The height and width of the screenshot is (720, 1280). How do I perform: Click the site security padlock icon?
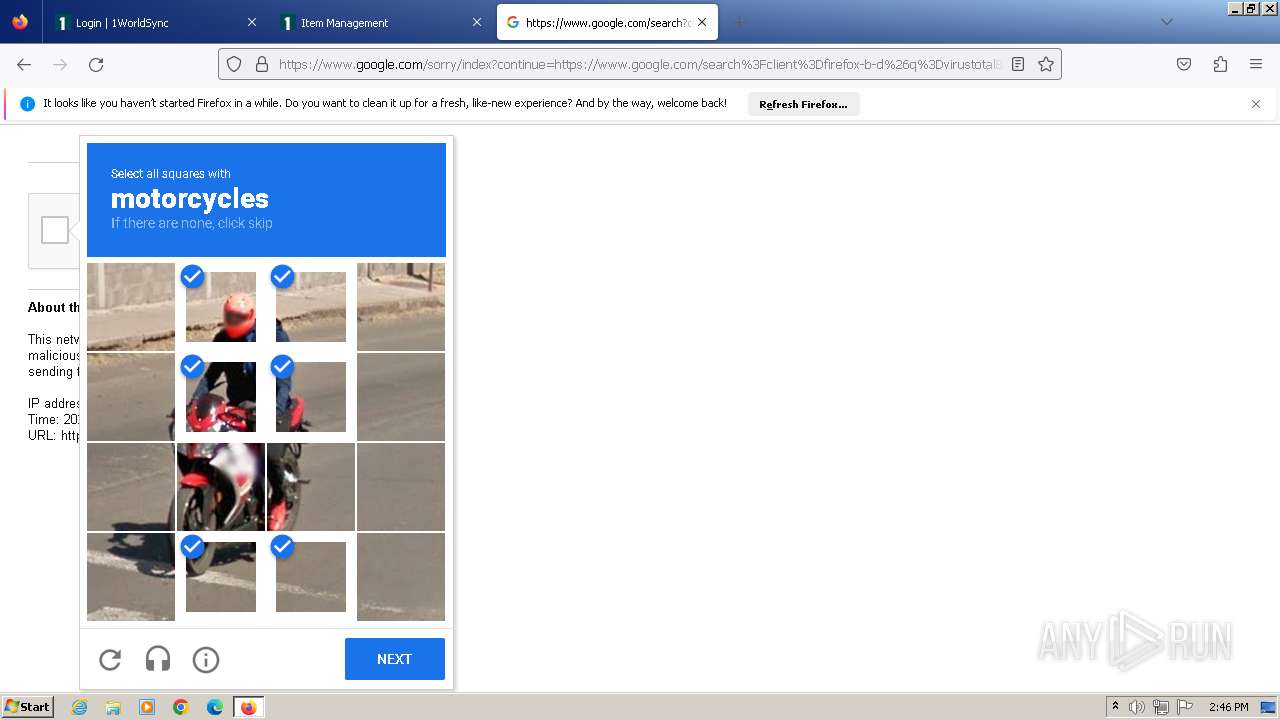[x=262, y=64]
